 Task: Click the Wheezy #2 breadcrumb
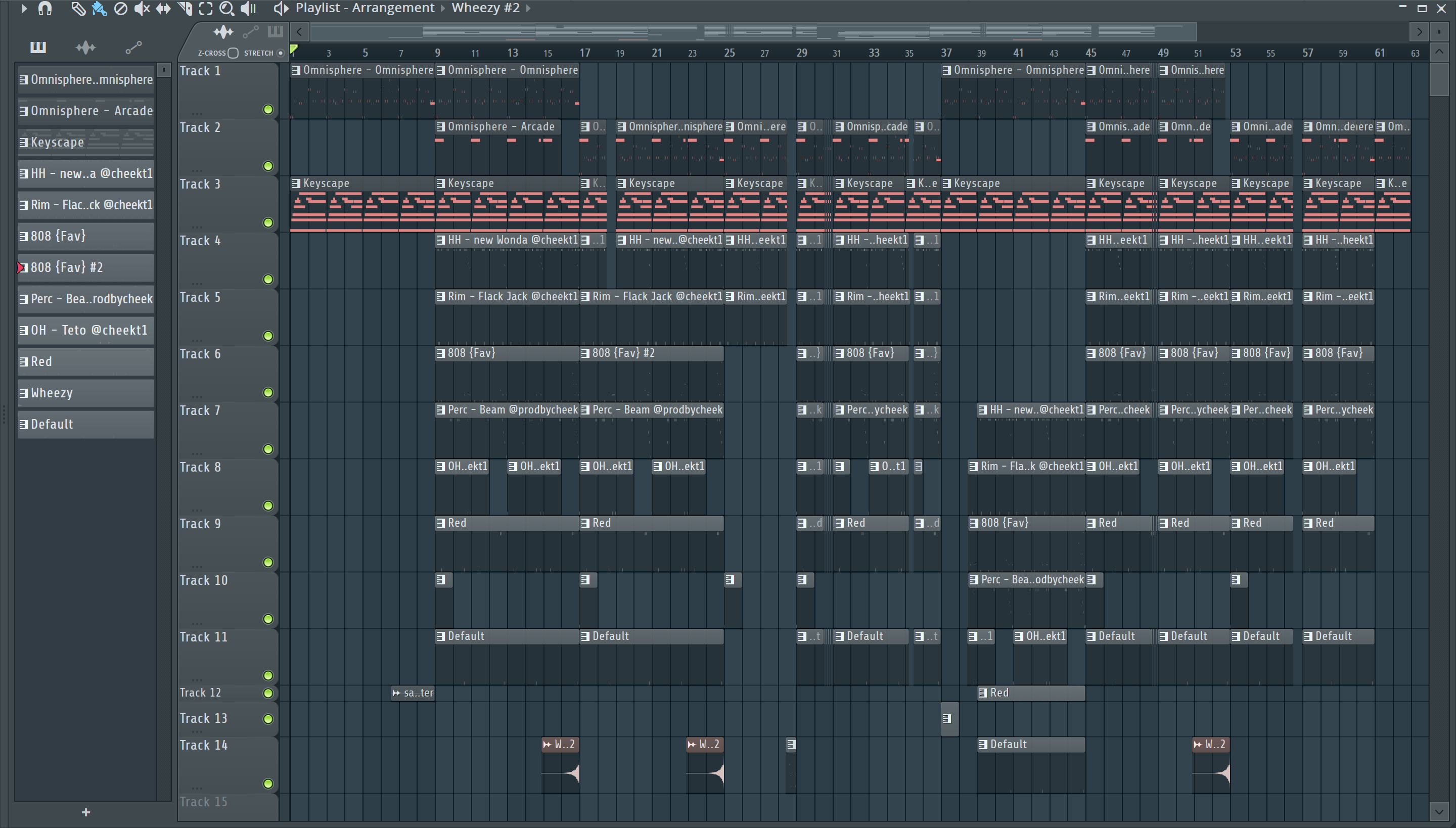486,8
